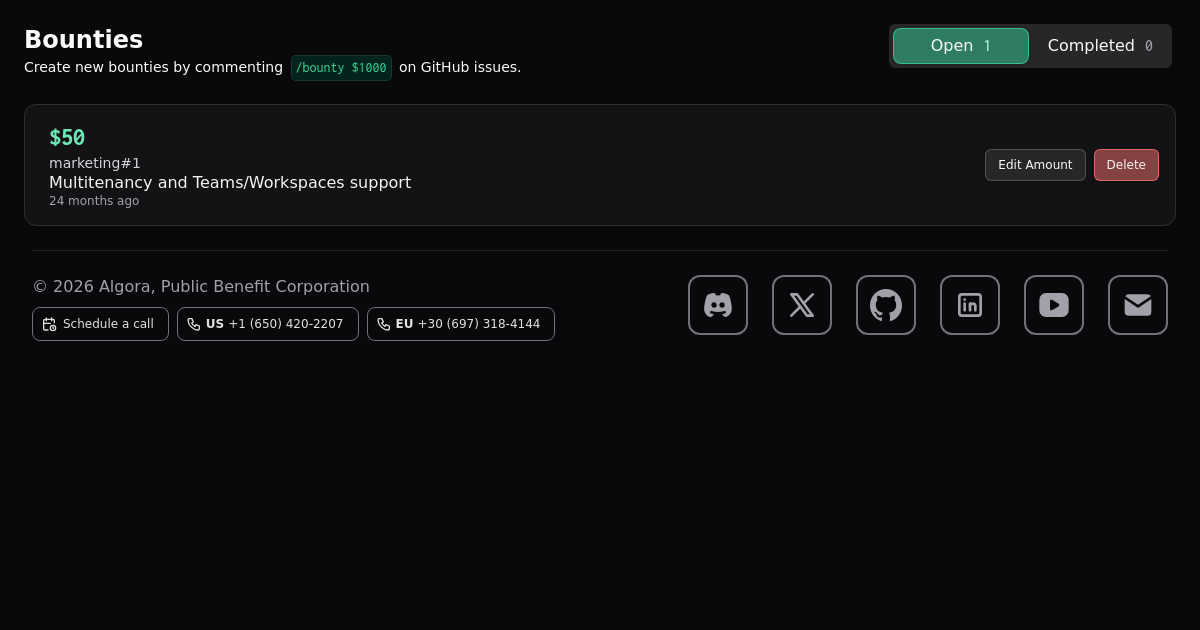Click the /bounty $1000 command snippet

pyautogui.click(x=341, y=68)
